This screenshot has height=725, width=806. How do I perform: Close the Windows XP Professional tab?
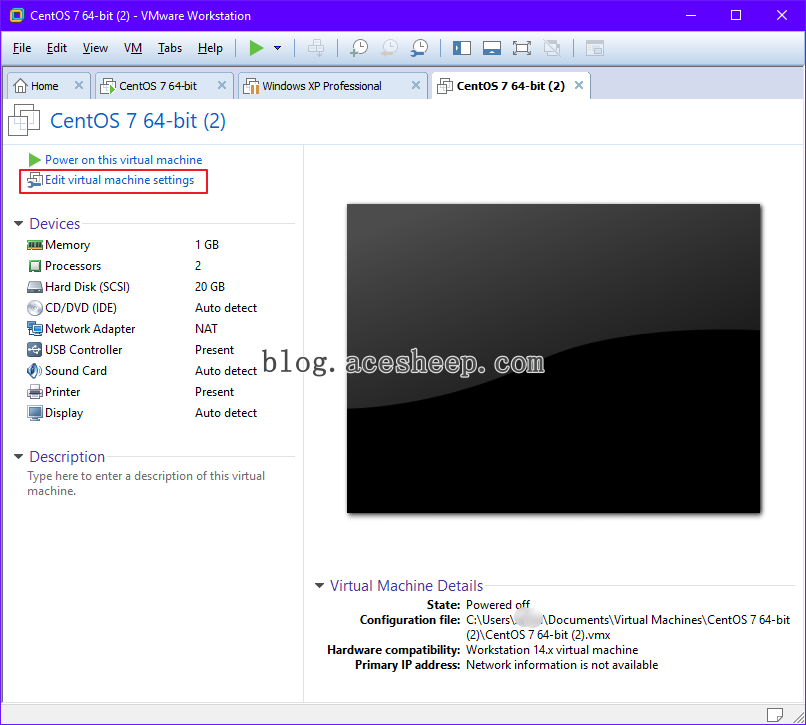tap(416, 85)
